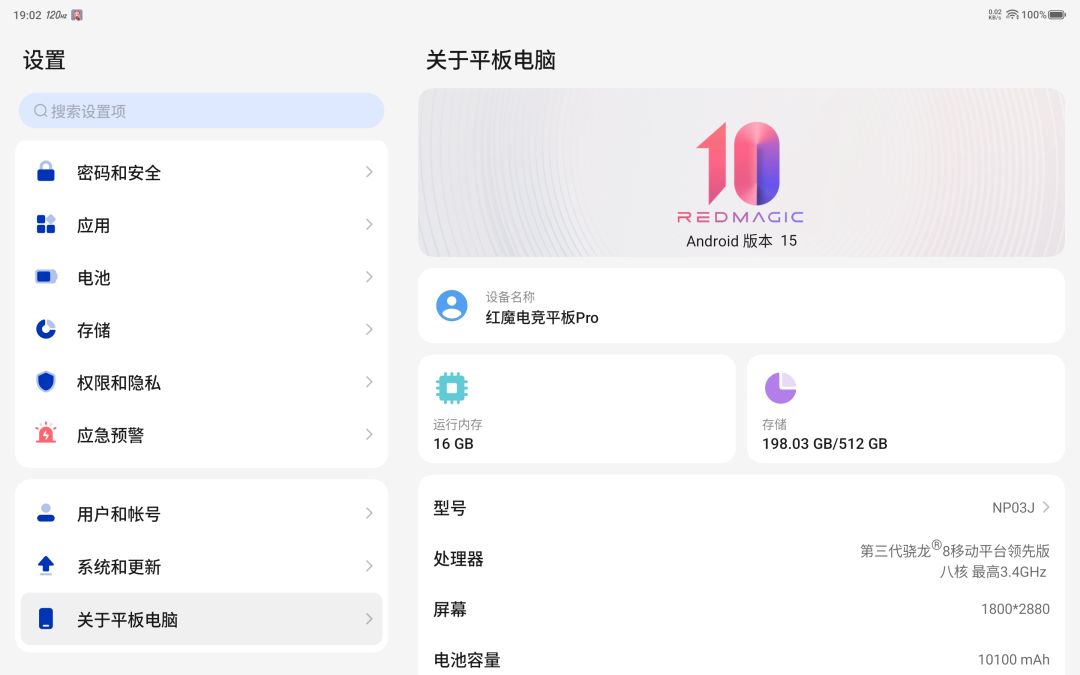Viewport: 1080px width, 675px height.
Task: Click the Wi-Fi status bar icon
Action: coord(1012,14)
